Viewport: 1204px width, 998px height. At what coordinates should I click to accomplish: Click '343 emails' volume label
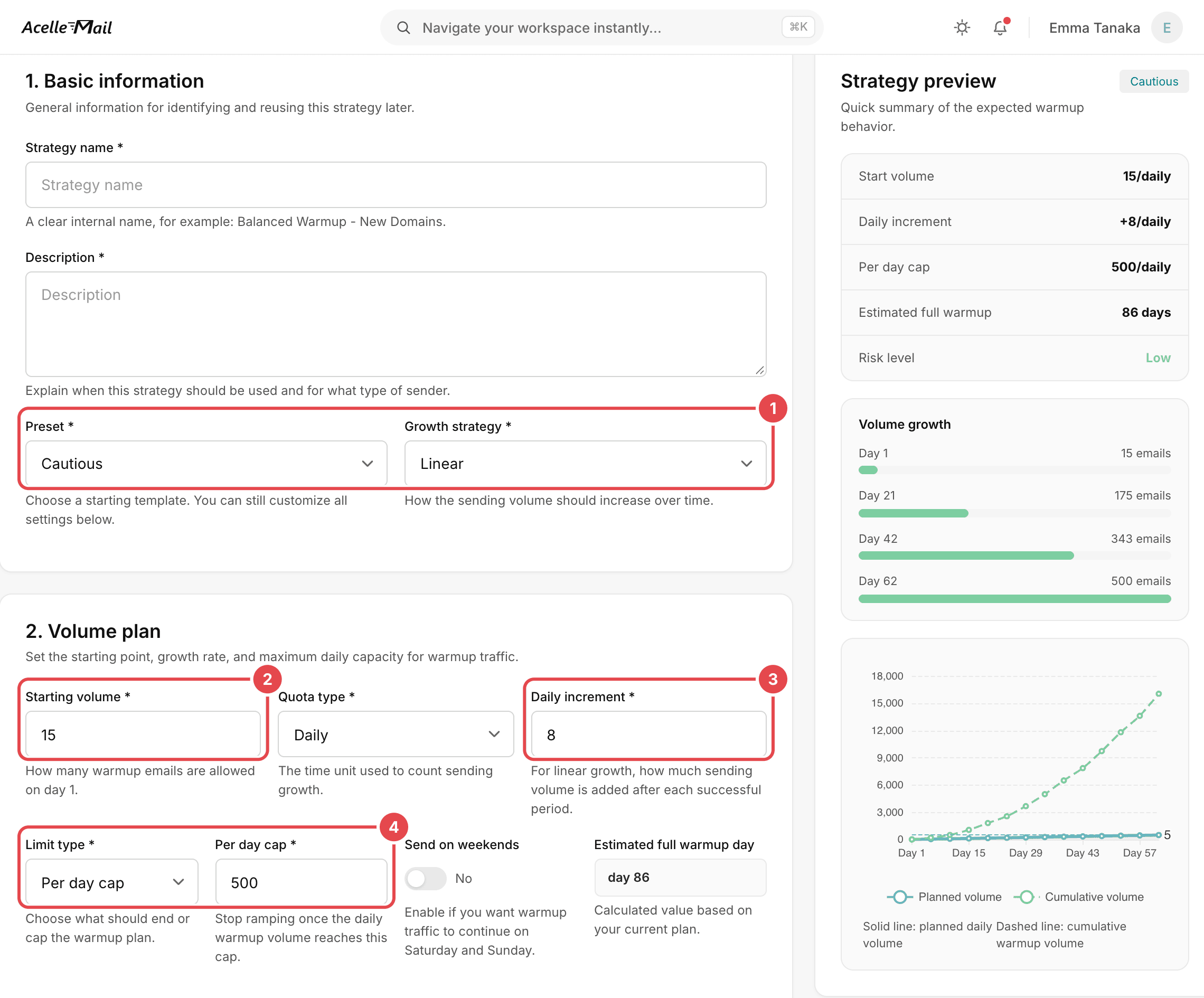coord(1140,539)
